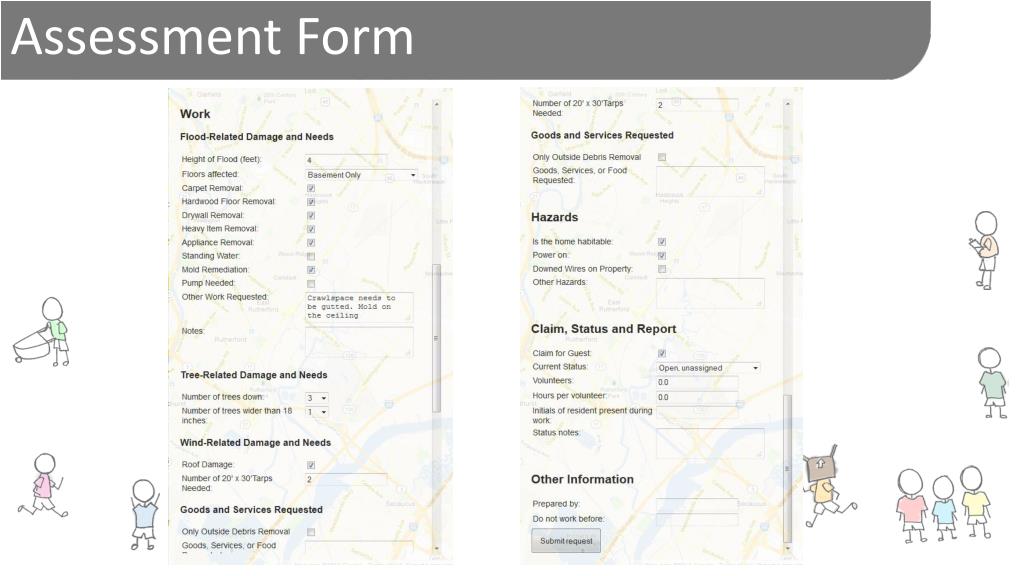Check the Pump Needed box
The width and height of the screenshot is (1024, 576).
click(x=311, y=284)
